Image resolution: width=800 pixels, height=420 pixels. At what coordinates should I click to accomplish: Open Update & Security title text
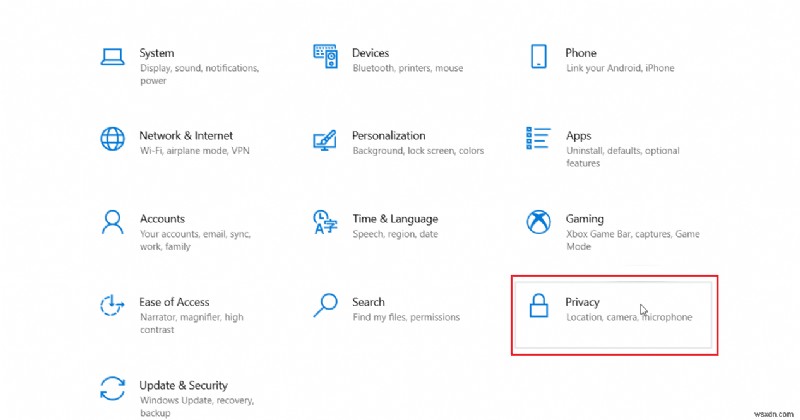click(x=183, y=385)
